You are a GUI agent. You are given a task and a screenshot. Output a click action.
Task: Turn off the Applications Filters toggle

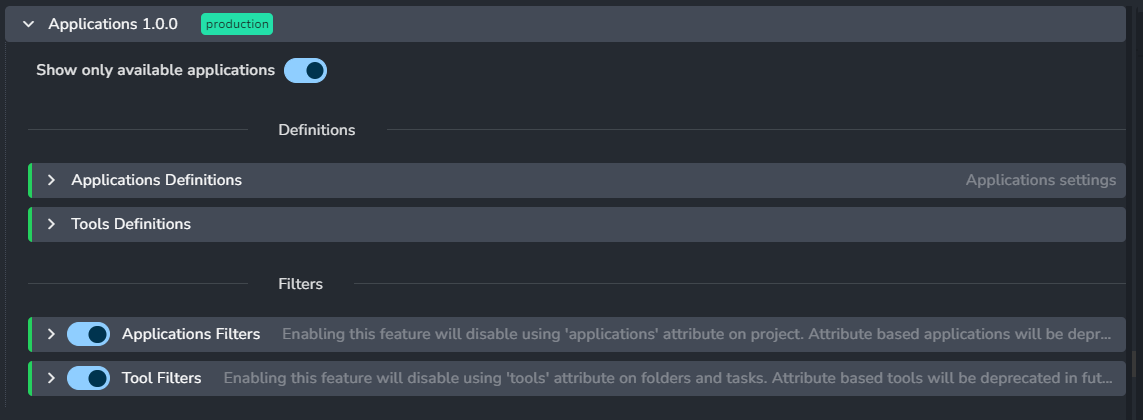pyautogui.click(x=89, y=334)
